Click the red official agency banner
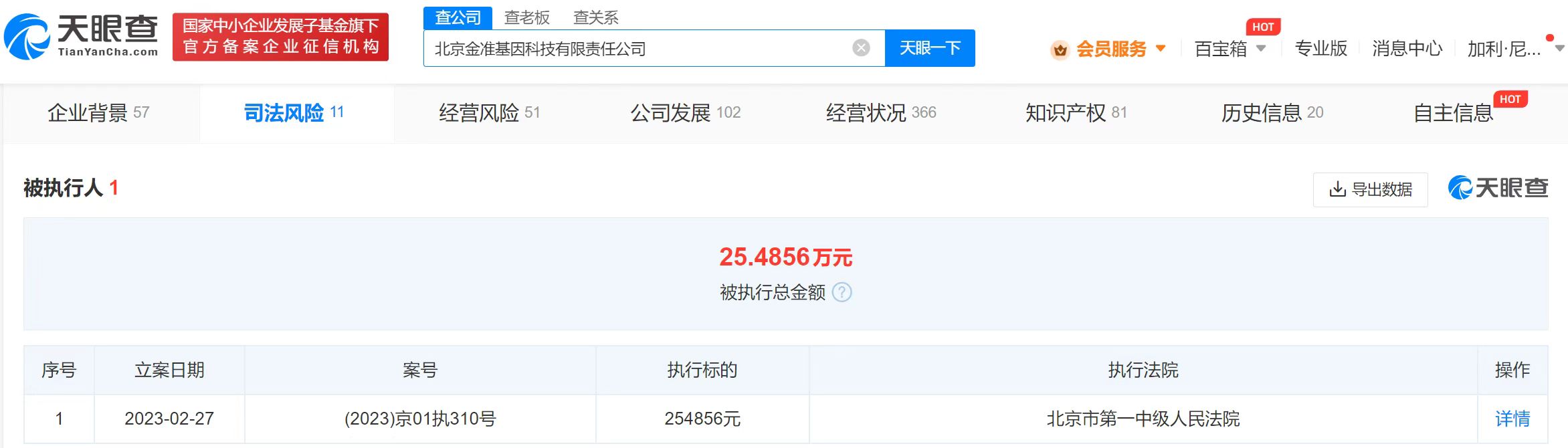The height and width of the screenshot is (448, 1568). tap(280, 37)
